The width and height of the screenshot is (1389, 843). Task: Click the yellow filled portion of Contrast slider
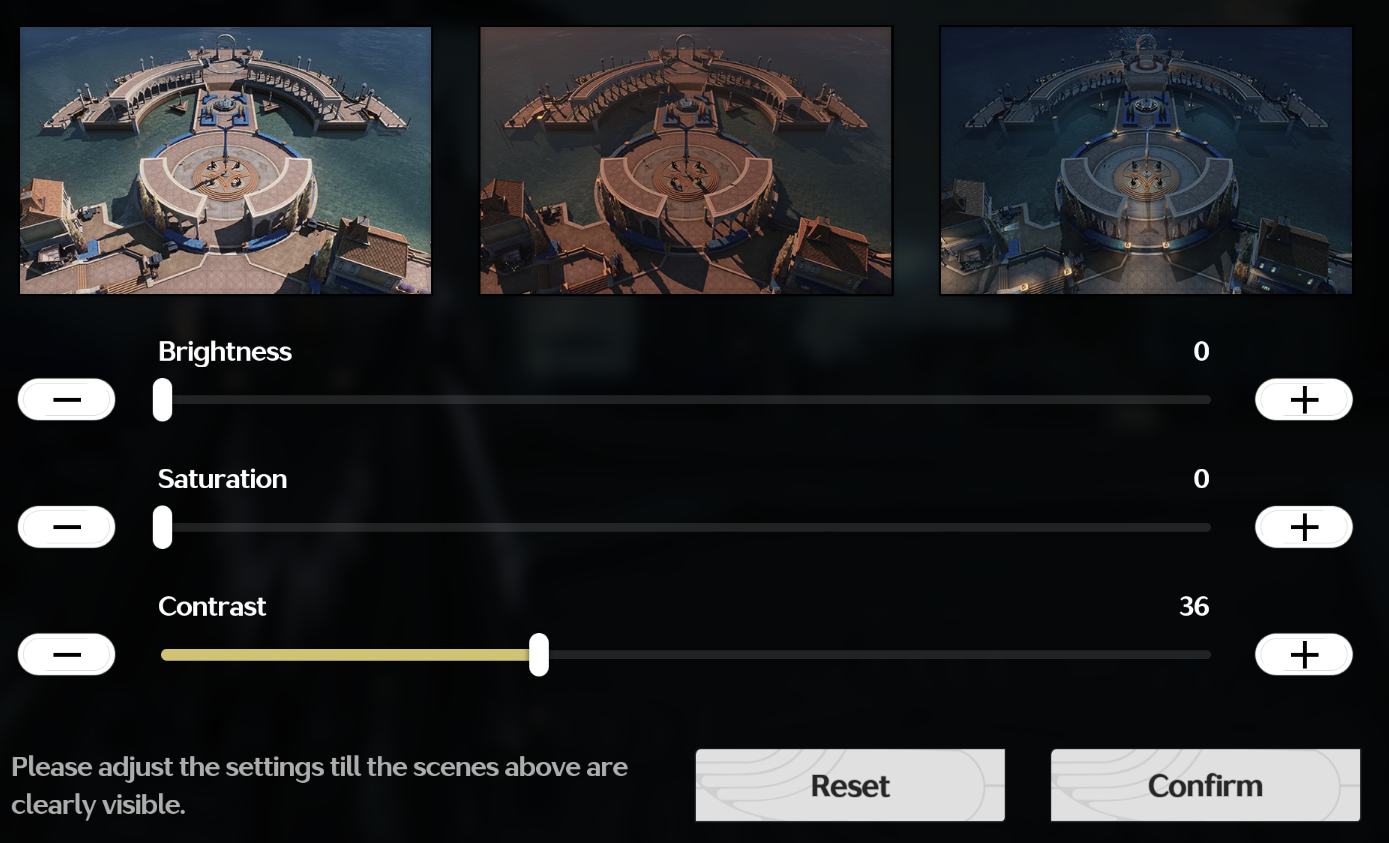tap(345, 655)
